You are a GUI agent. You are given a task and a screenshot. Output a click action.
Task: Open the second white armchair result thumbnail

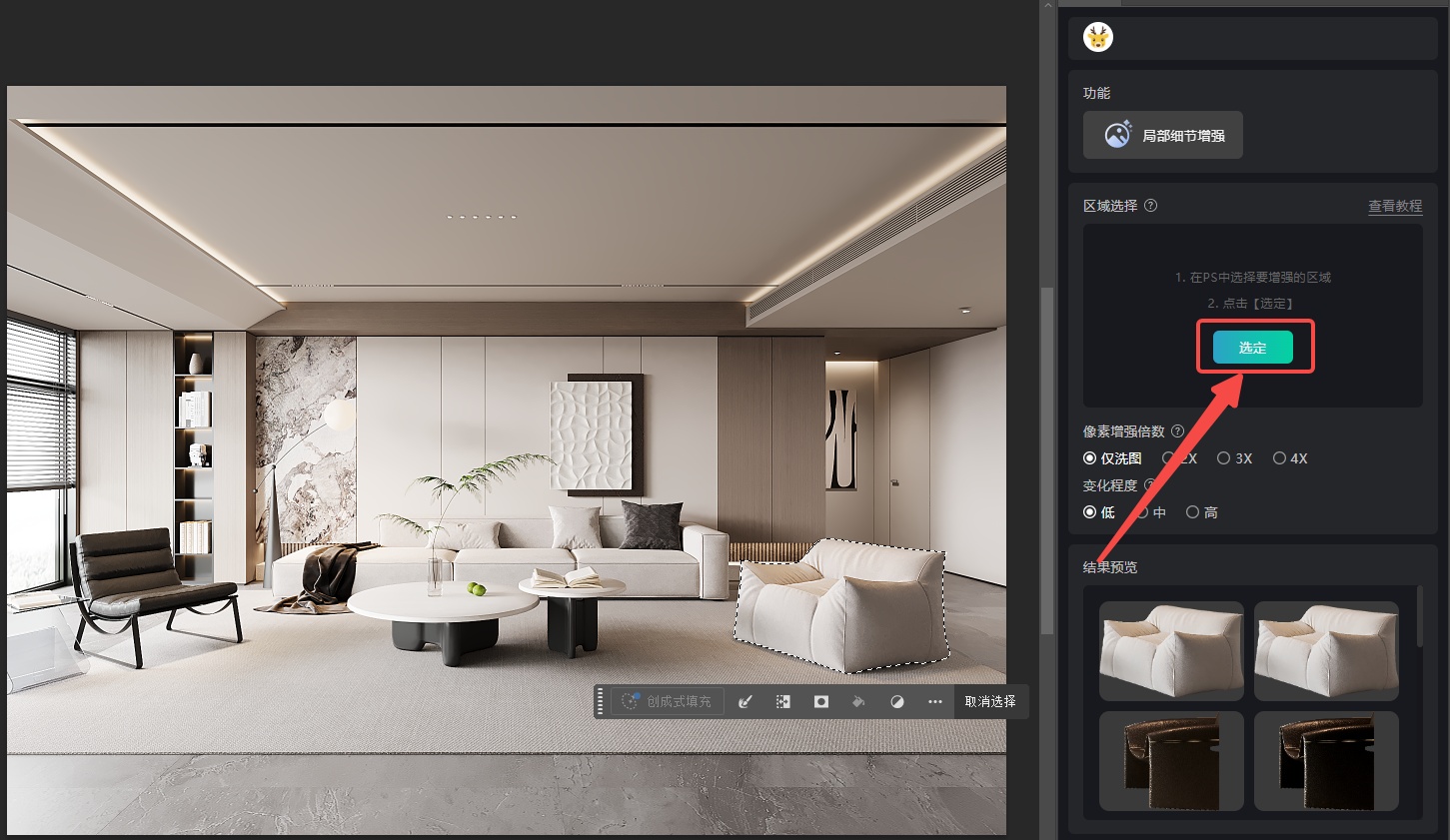coord(1326,651)
